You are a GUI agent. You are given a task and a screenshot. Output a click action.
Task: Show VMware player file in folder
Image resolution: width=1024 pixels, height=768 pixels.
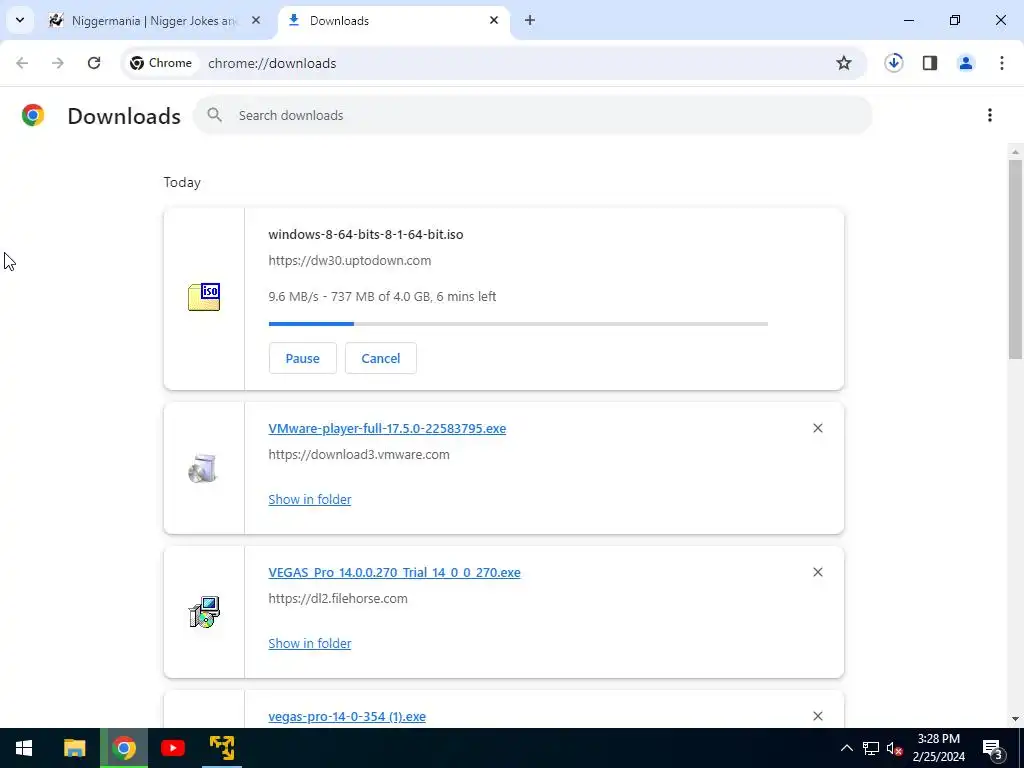coord(310,499)
